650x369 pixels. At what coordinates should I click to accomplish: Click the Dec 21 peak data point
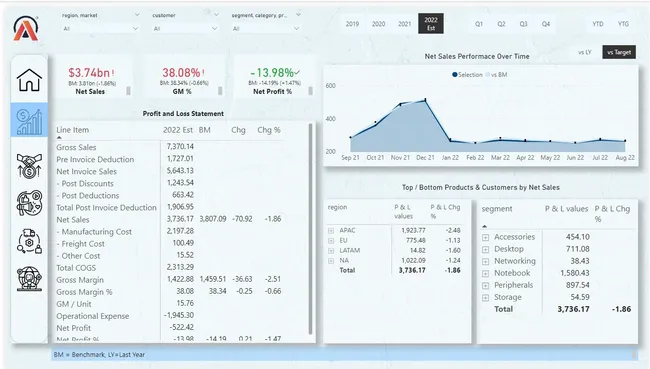pos(425,100)
